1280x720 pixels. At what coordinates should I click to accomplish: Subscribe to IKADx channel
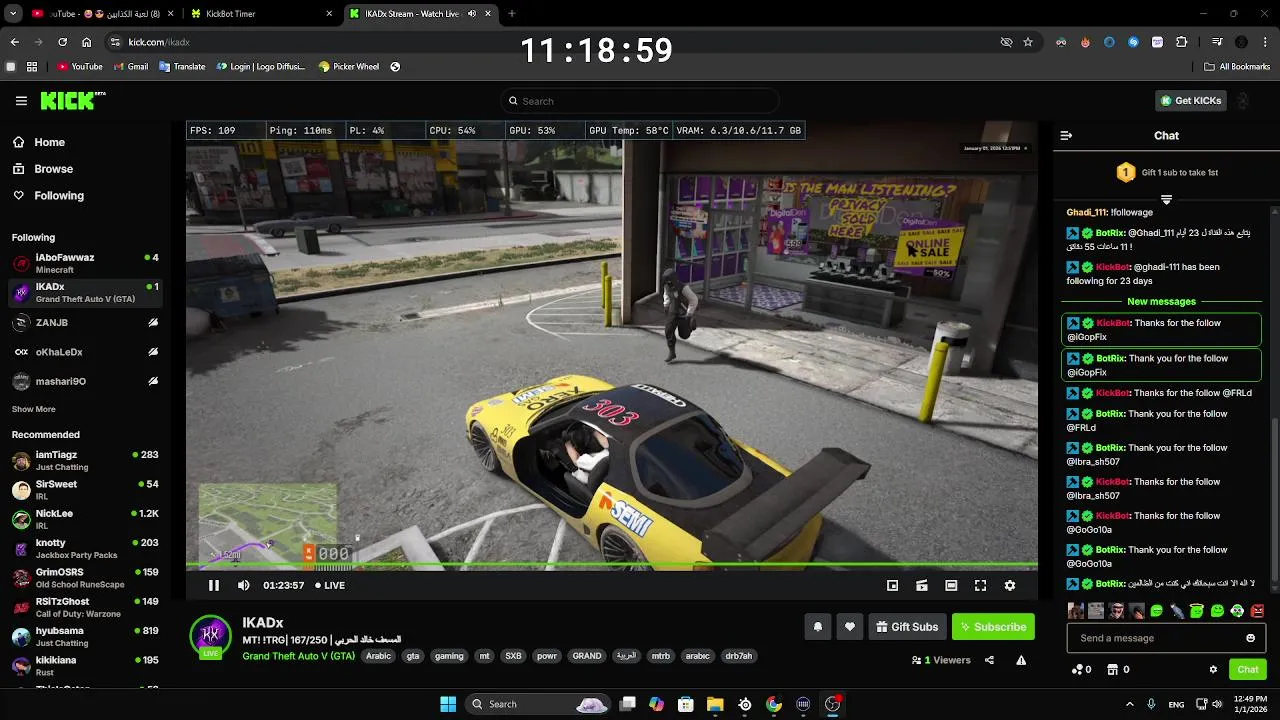pos(993,627)
